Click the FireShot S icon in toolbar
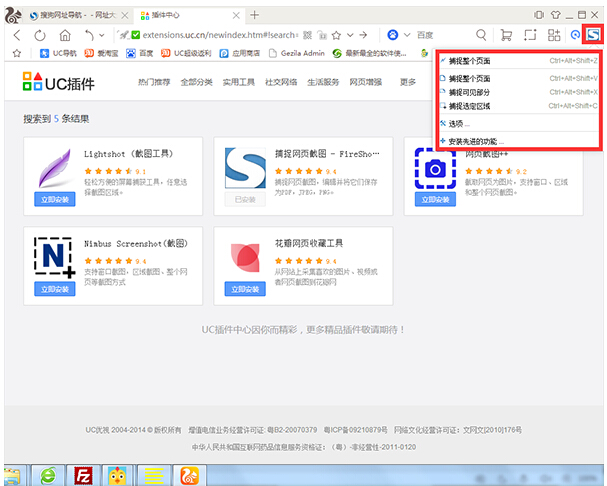Image resolution: width=607 pixels, height=486 pixels. (593, 35)
